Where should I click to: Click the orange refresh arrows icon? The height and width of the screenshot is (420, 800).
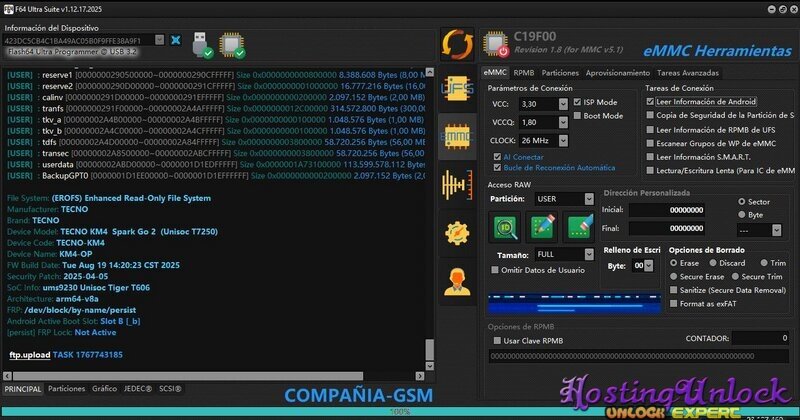(457, 46)
